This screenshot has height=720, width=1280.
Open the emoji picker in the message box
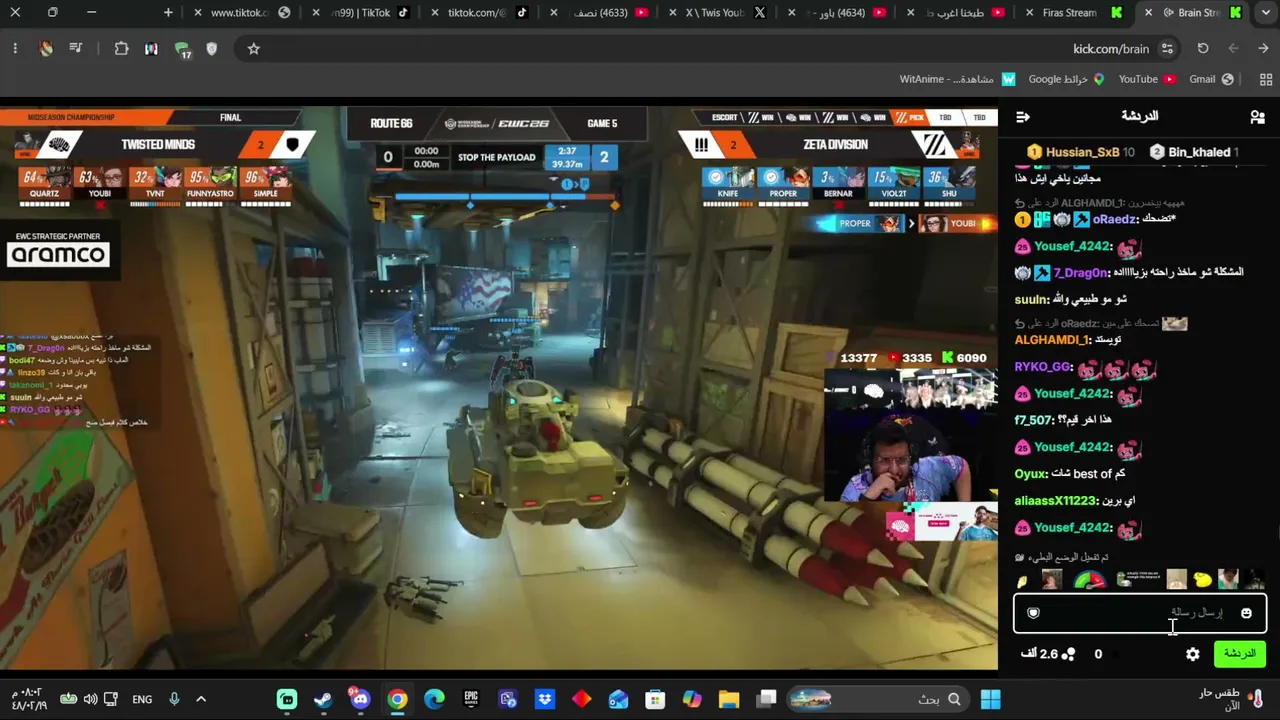1246,613
